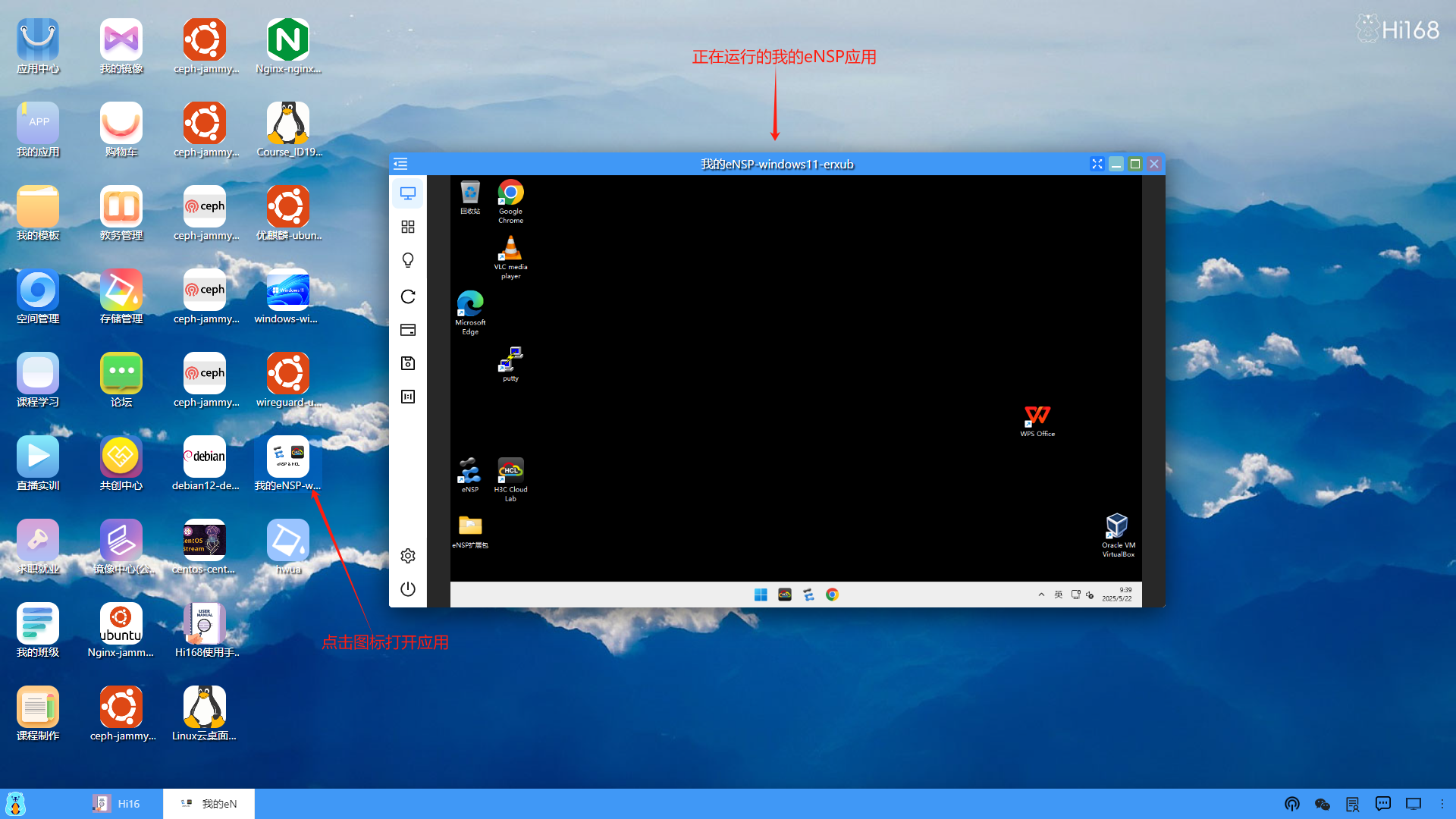Click the power icon in sidebar
The width and height of the screenshot is (1456, 819).
pyautogui.click(x=408, y=589)
